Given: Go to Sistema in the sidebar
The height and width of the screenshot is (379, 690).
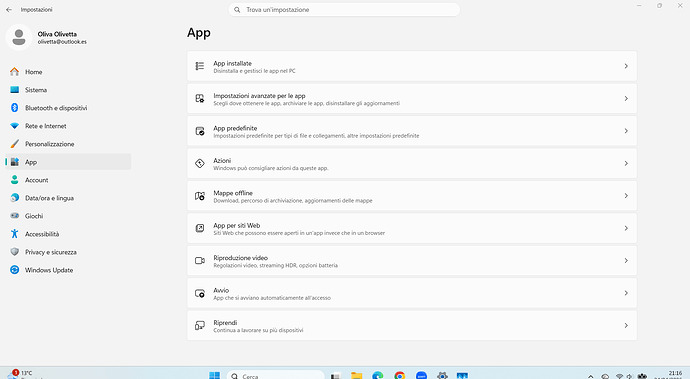Looking at the screenshot, I should 68,90.
